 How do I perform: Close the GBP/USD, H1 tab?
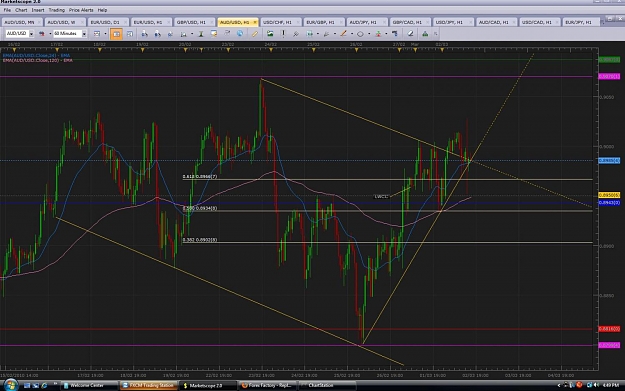coord(212,22)
